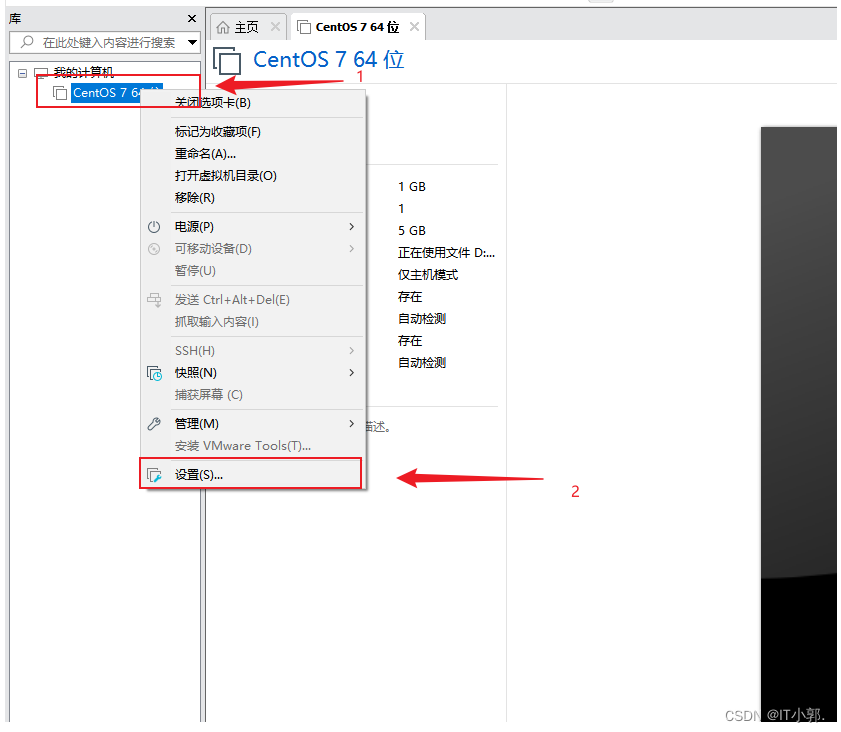841x732 pixels.
Task: Collapse the My Computer (我的计算机) tree node
Action: pyautogui.click(x=23, y=73)
